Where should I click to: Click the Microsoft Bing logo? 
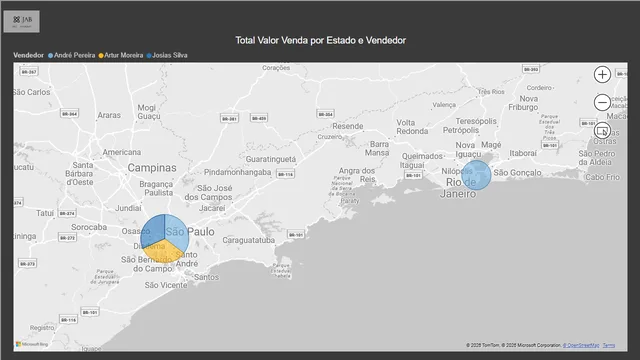pyautogui.click(x=32, y=344)
